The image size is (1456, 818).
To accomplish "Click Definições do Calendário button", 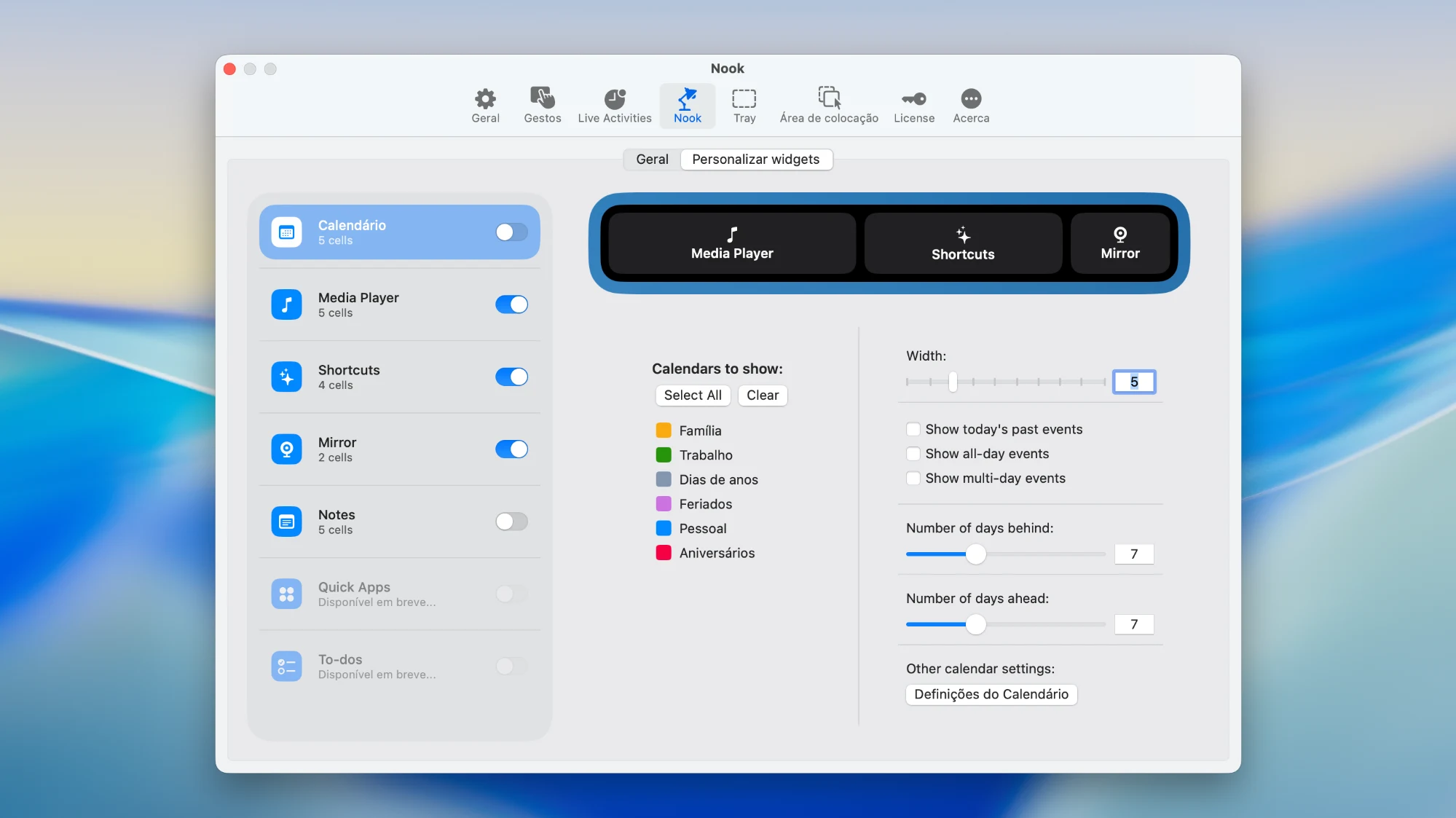I will pos(991,694).
